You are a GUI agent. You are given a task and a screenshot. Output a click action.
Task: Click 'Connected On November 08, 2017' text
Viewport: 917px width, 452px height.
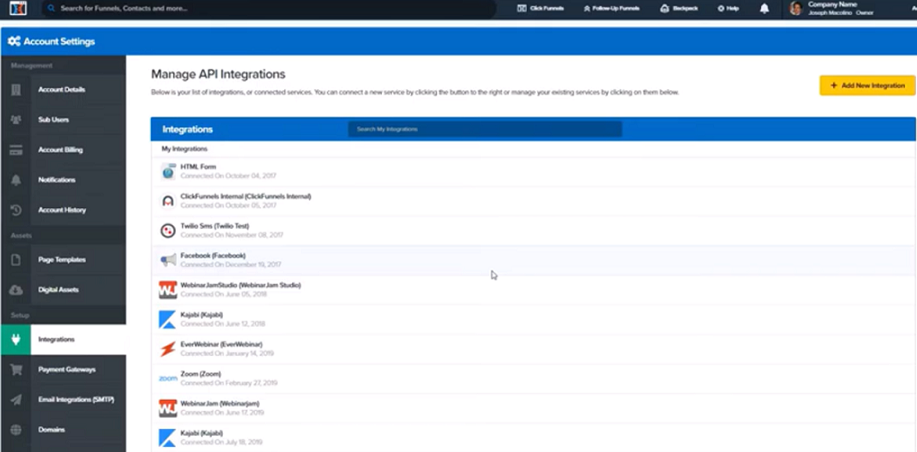pyautogui.click(x=232, y=235)
